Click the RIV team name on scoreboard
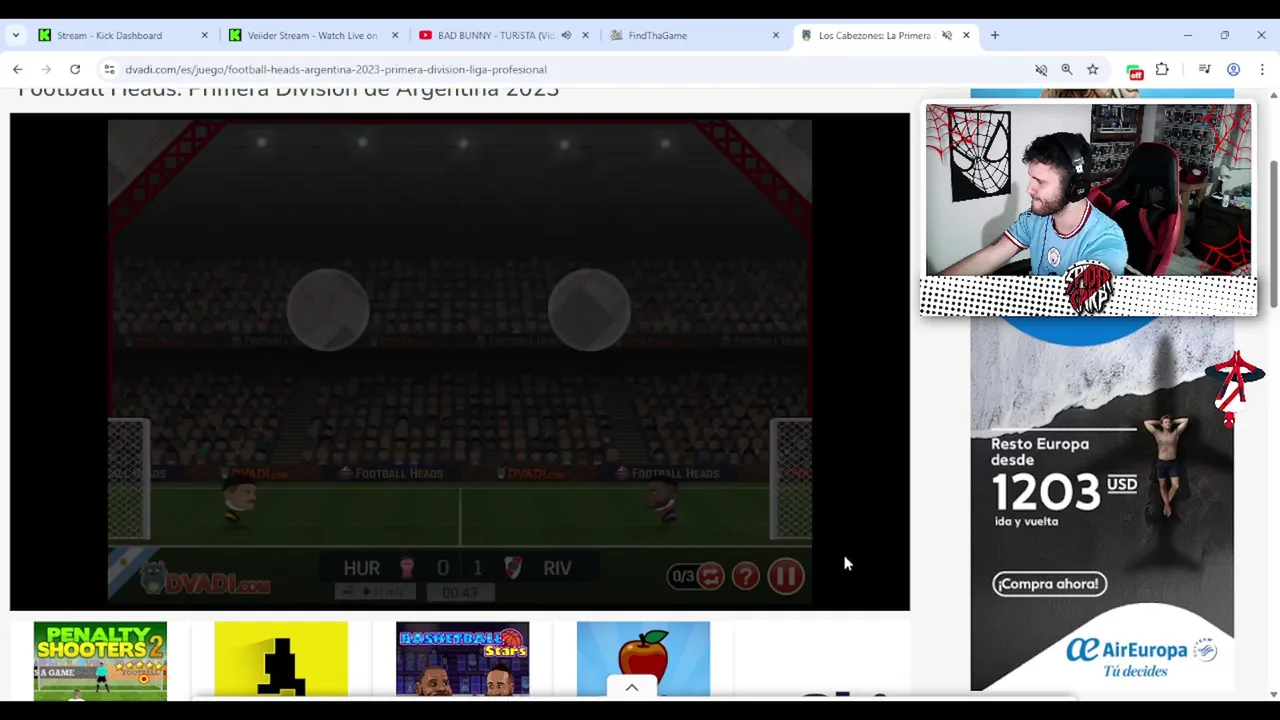This screenshot has width=1280, height=720. click(557, 568)
